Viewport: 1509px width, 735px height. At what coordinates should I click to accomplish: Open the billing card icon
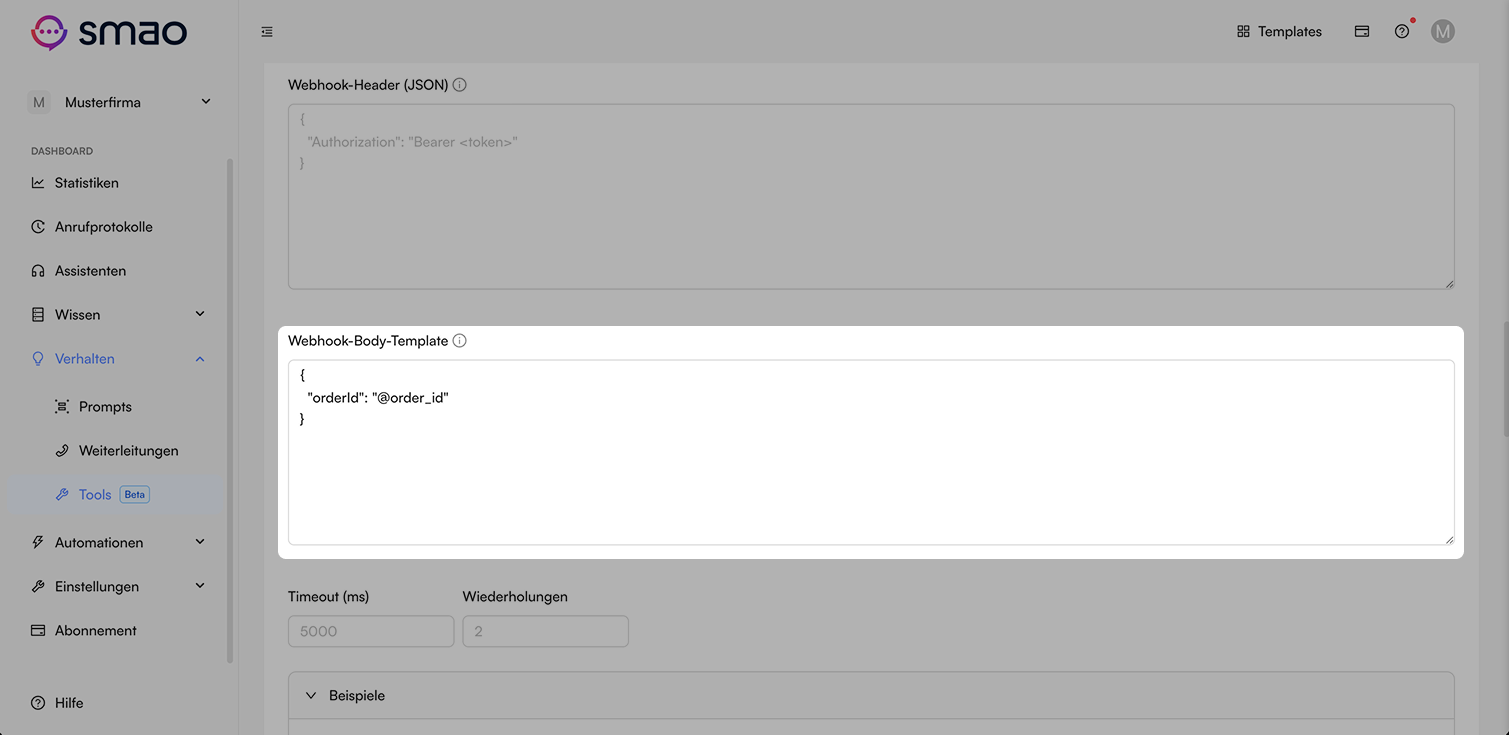[1362, 32]
